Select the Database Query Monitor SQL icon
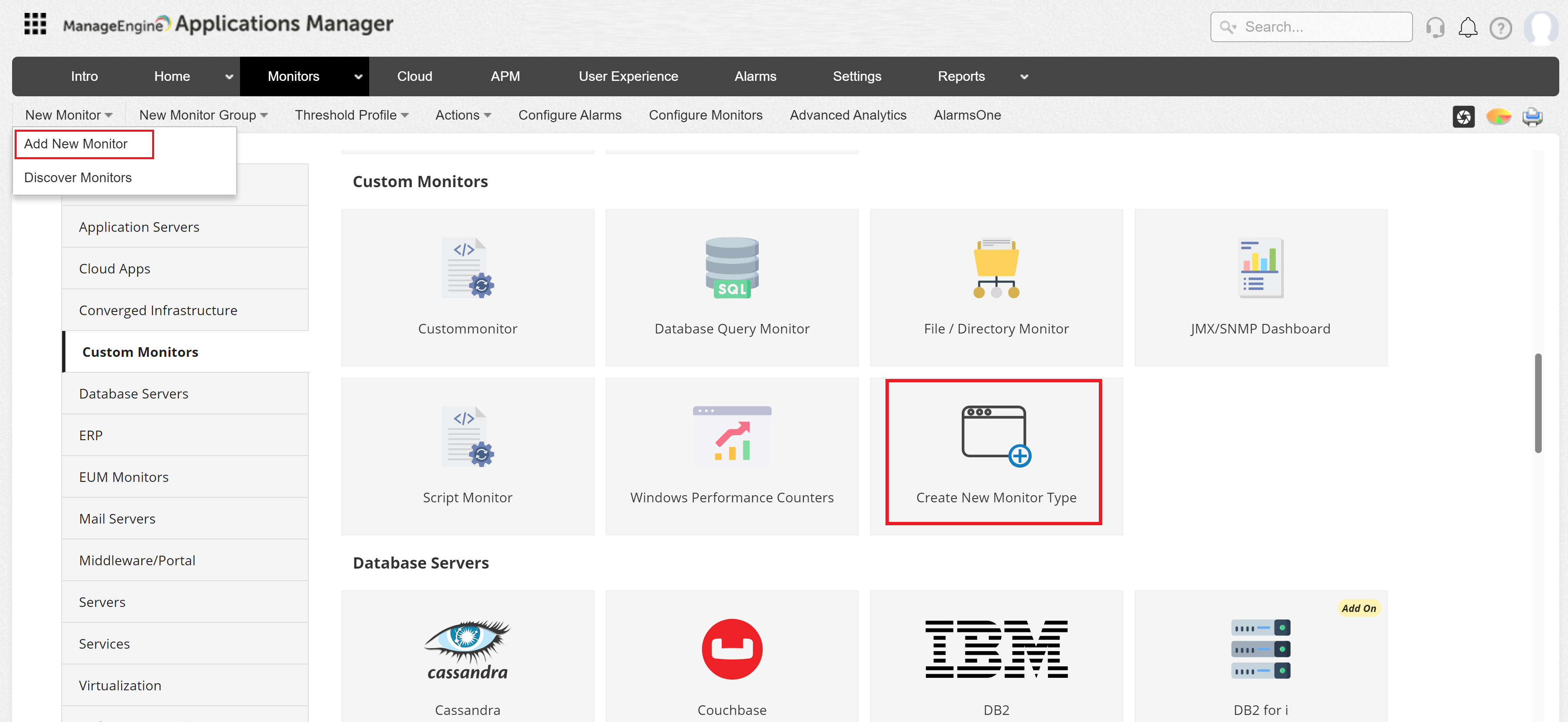 (732, 268)
